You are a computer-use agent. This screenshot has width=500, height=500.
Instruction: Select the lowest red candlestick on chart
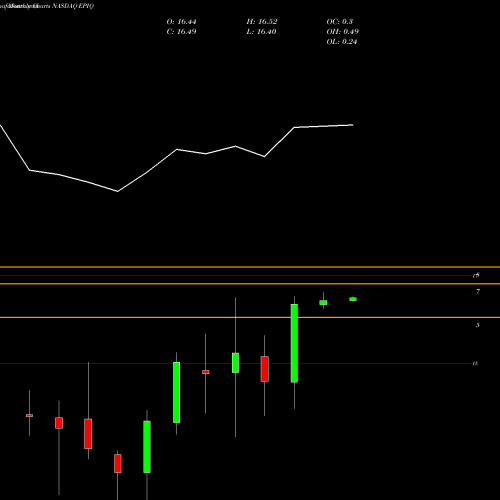point(118,463)
